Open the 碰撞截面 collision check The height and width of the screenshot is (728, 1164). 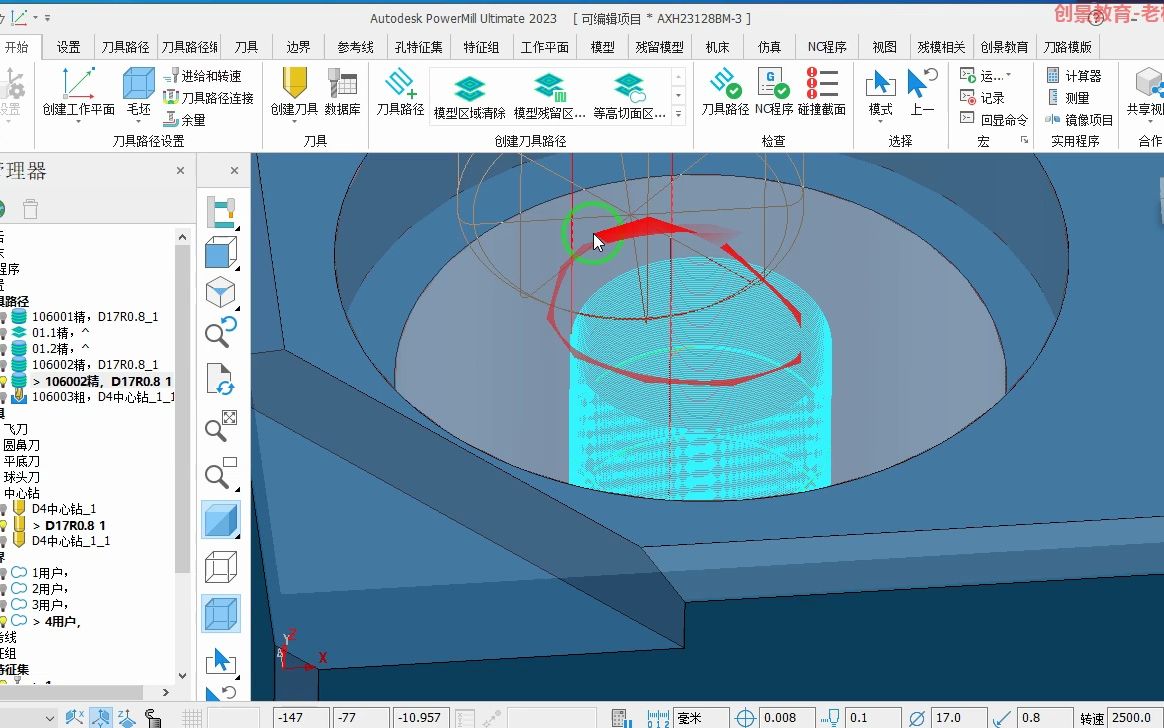pos(822,91)
